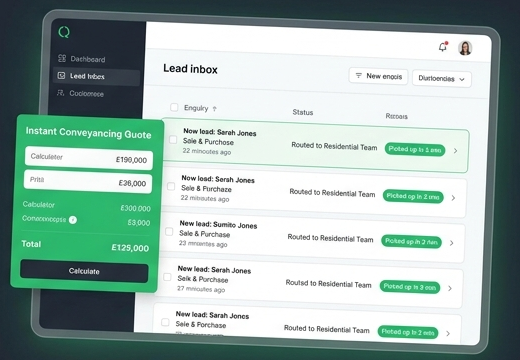Tick checkbox for first Sarah Jones lead
This screenshot has width=520, height=360.
(x=173, y=140)
